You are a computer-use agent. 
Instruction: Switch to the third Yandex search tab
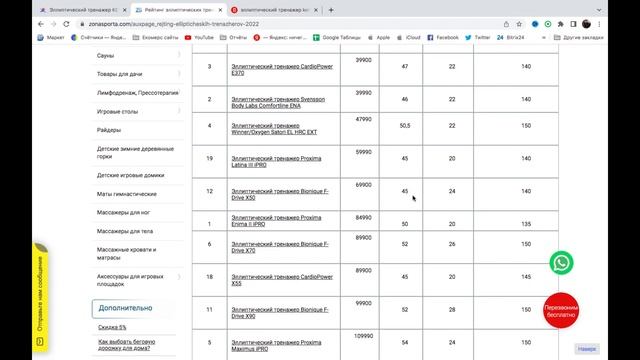274,10
